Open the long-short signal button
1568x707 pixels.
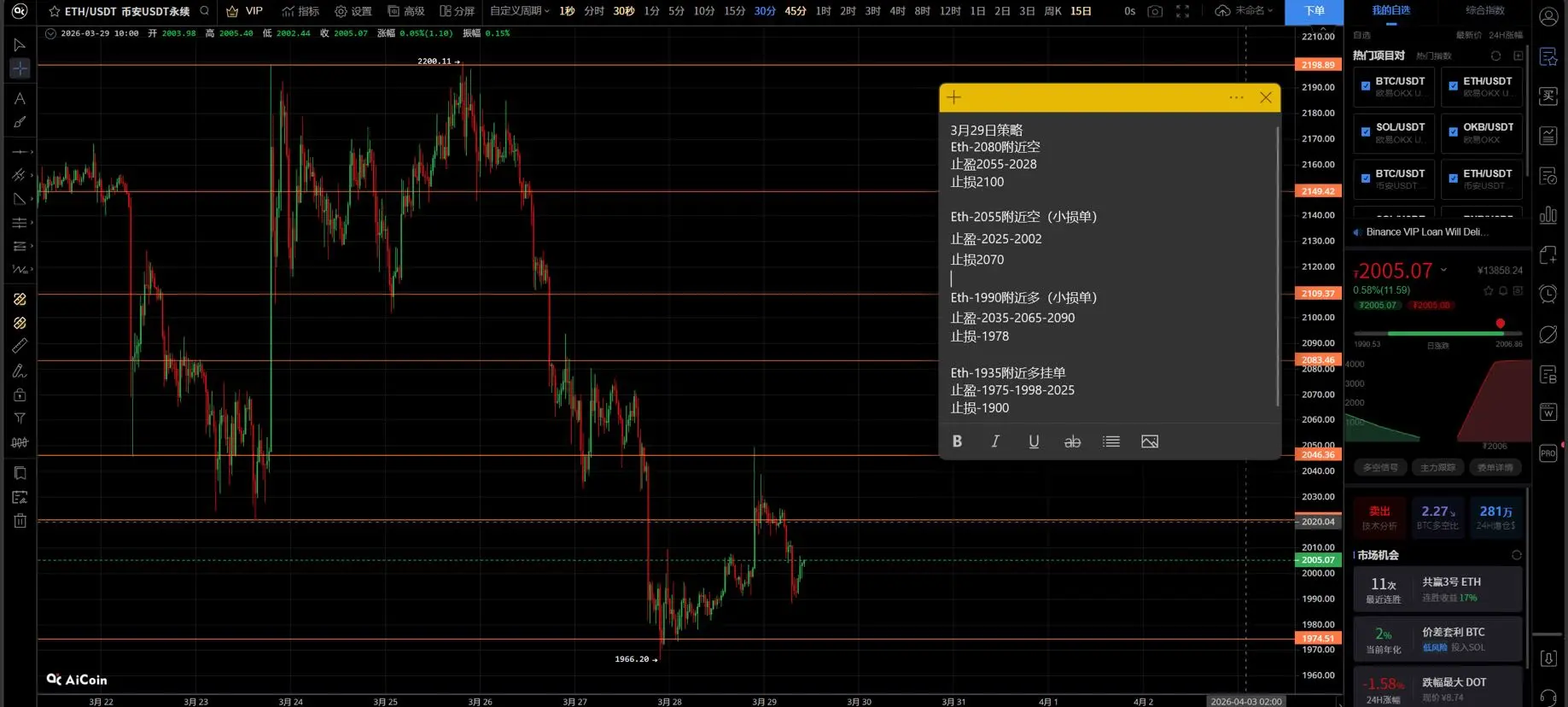[1380, 468]
